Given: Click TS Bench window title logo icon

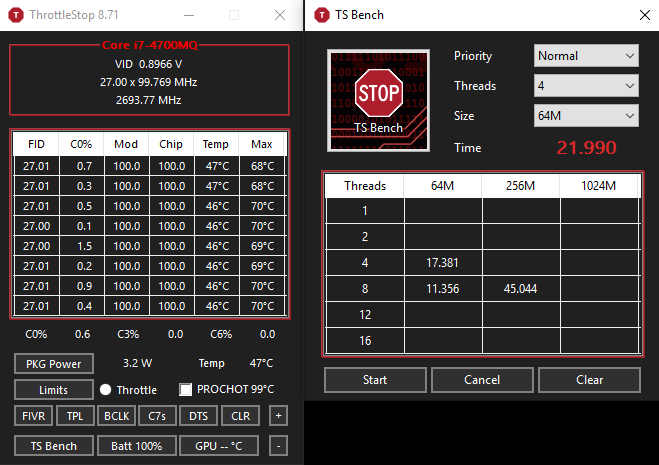Looking at the screenshot, I should point(322,15).
